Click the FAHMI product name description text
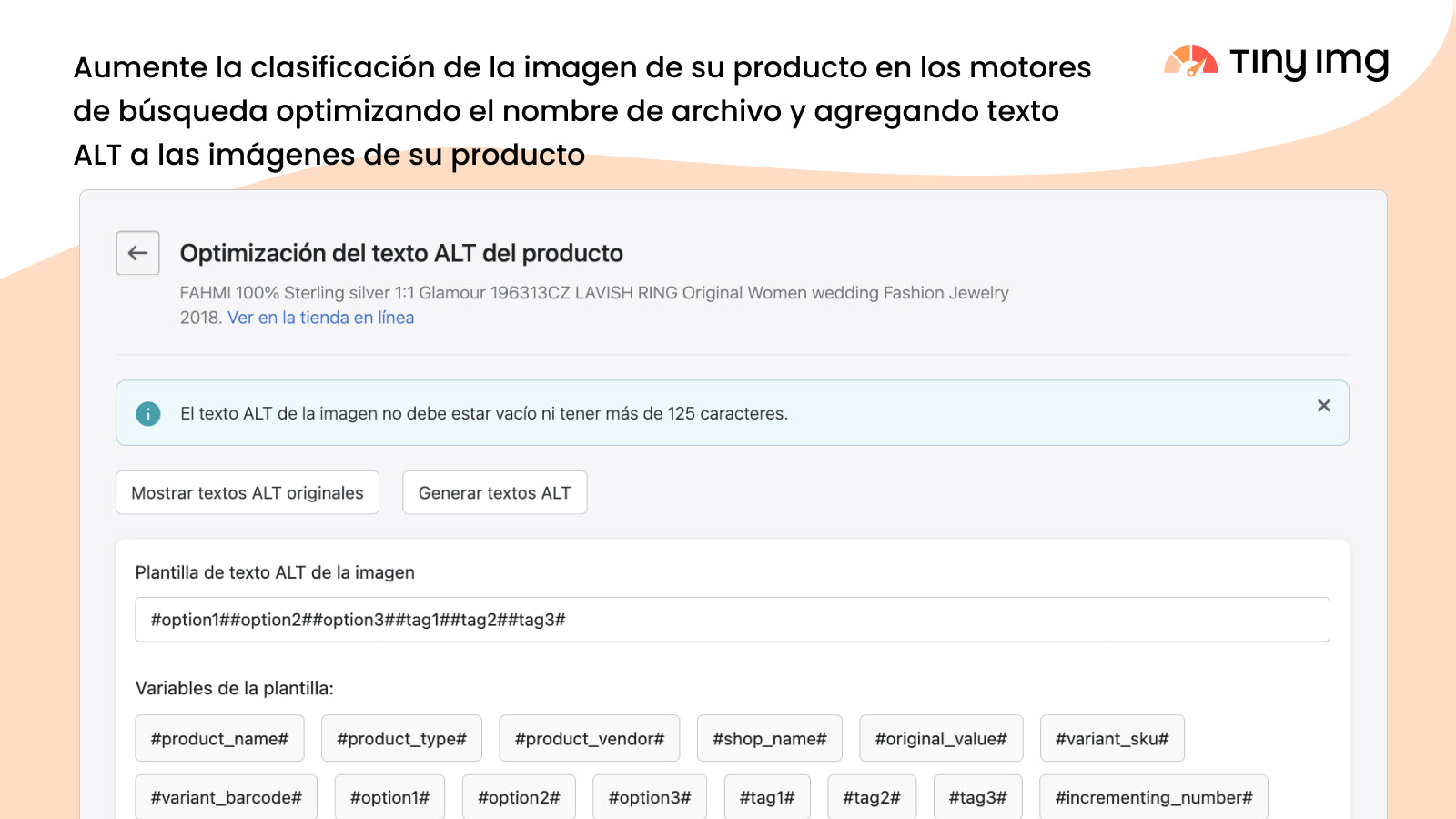The height and width of the screenshot is (819, 1456). [594, 305]
